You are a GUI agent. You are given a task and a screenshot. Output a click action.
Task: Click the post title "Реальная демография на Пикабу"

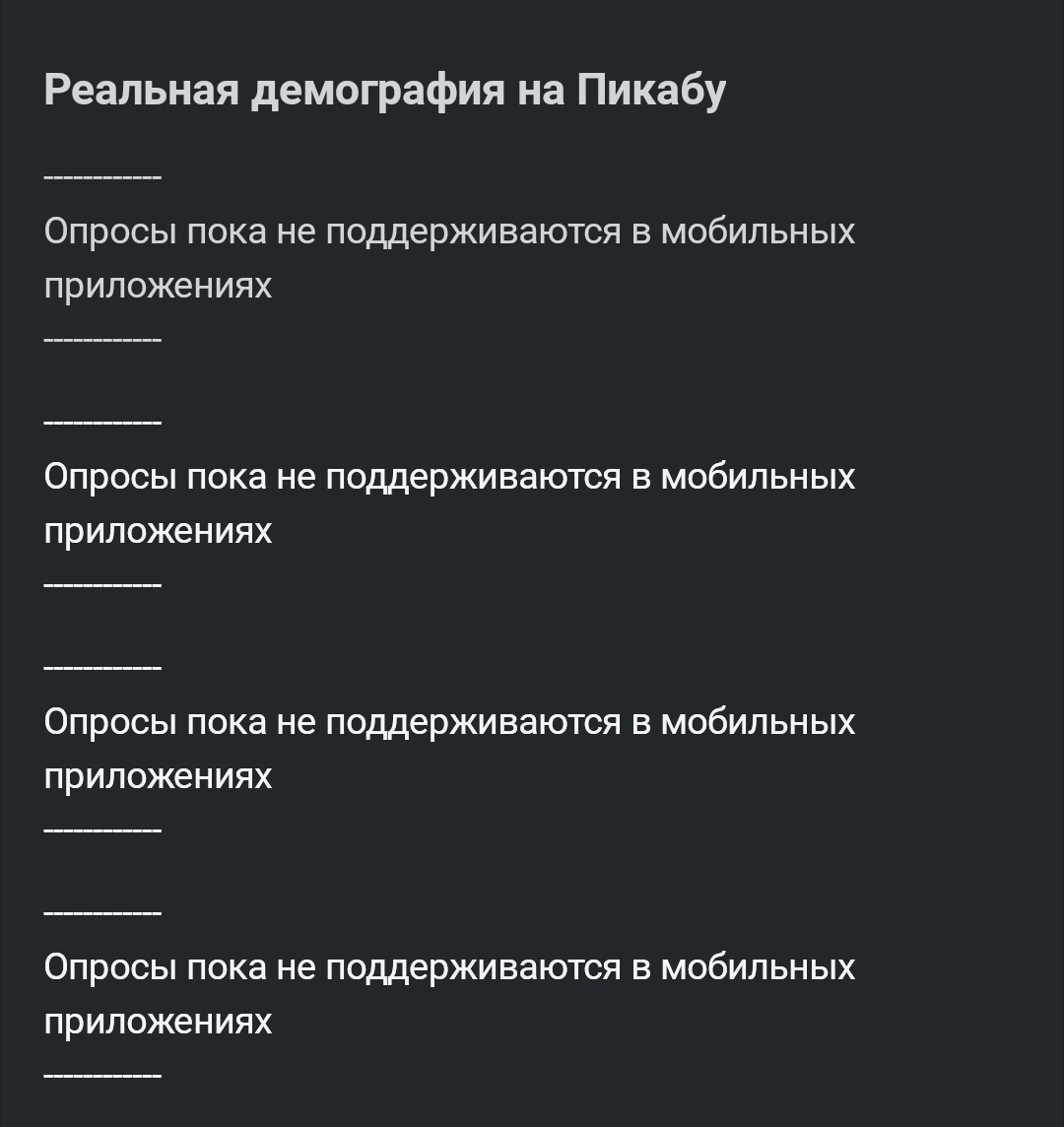point(384,91)
